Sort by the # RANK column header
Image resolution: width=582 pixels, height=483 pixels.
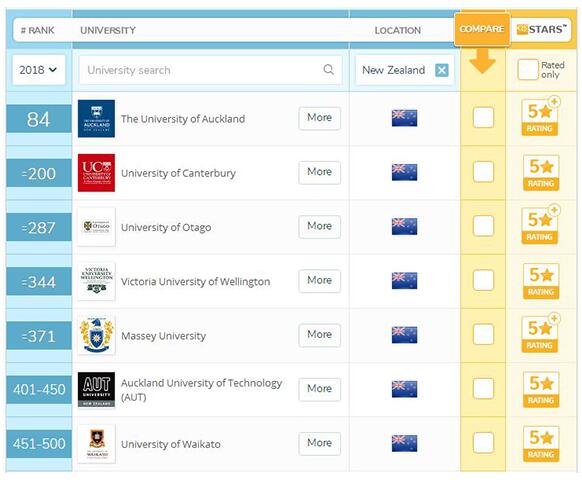[37, 30]
